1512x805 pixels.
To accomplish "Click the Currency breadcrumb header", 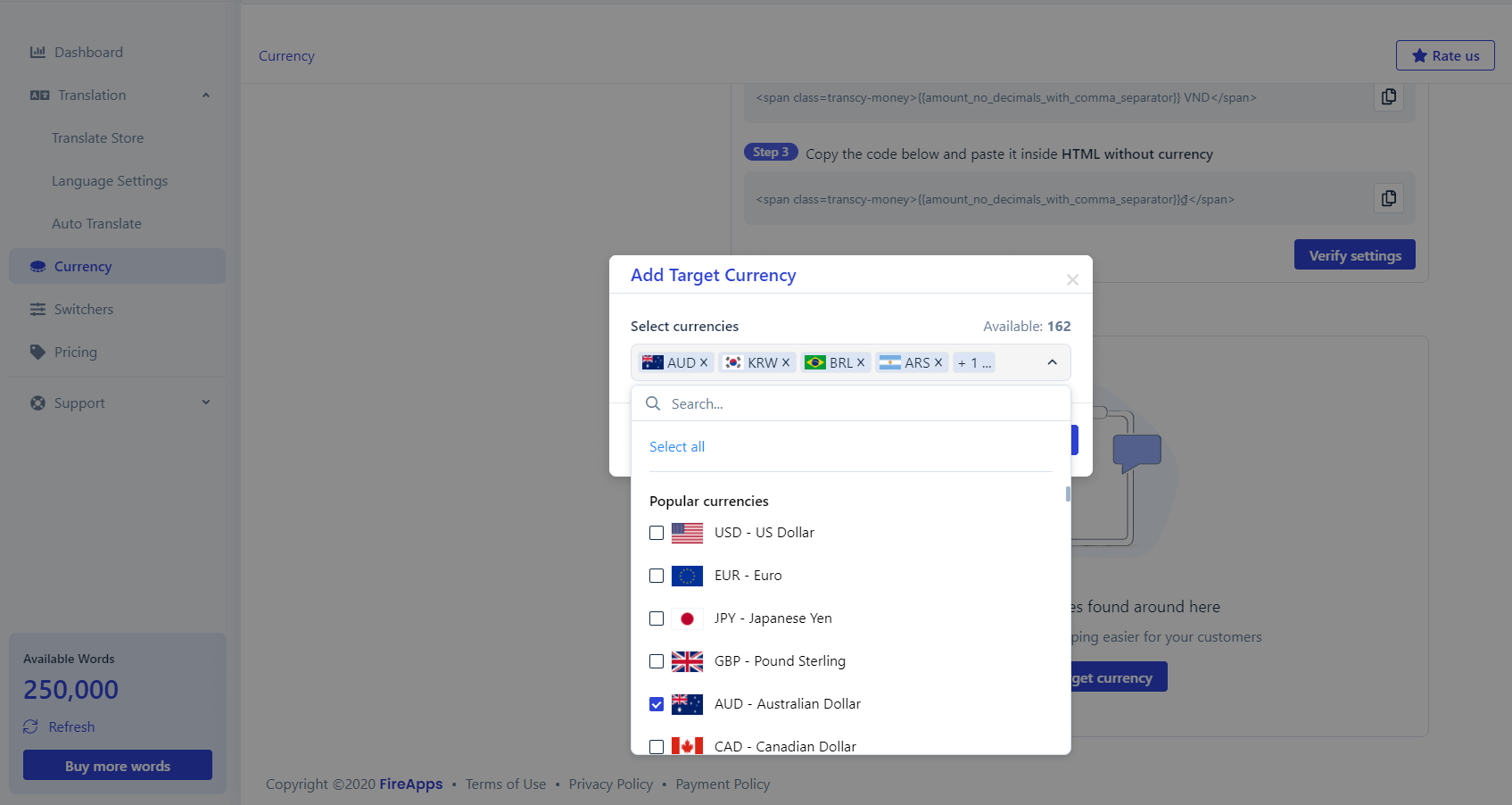I will tap(286, 56).
